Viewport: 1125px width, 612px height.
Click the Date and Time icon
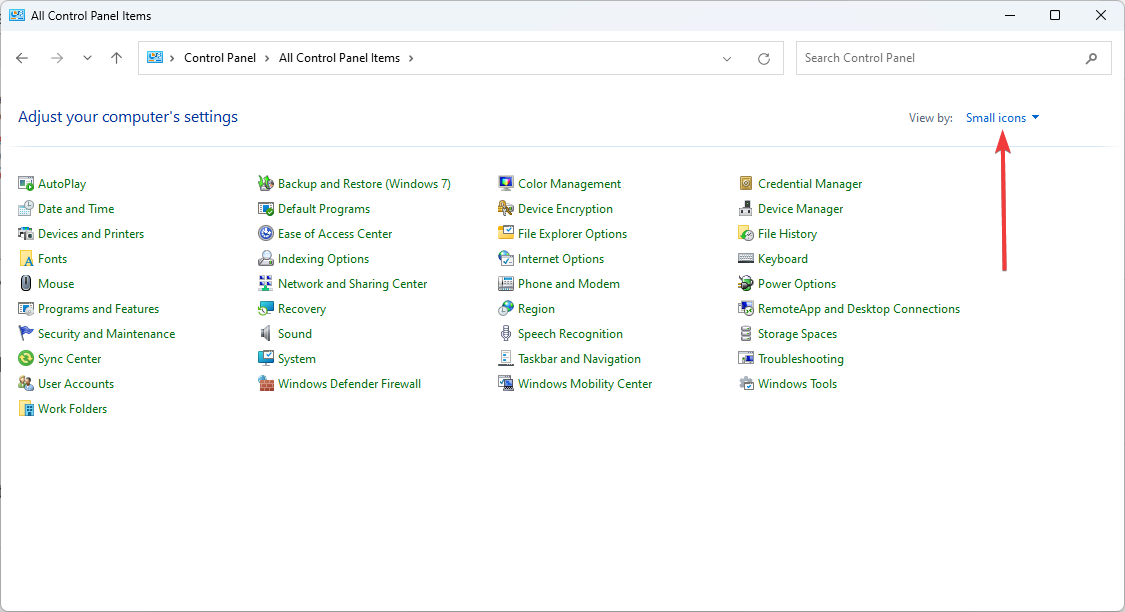26,209
